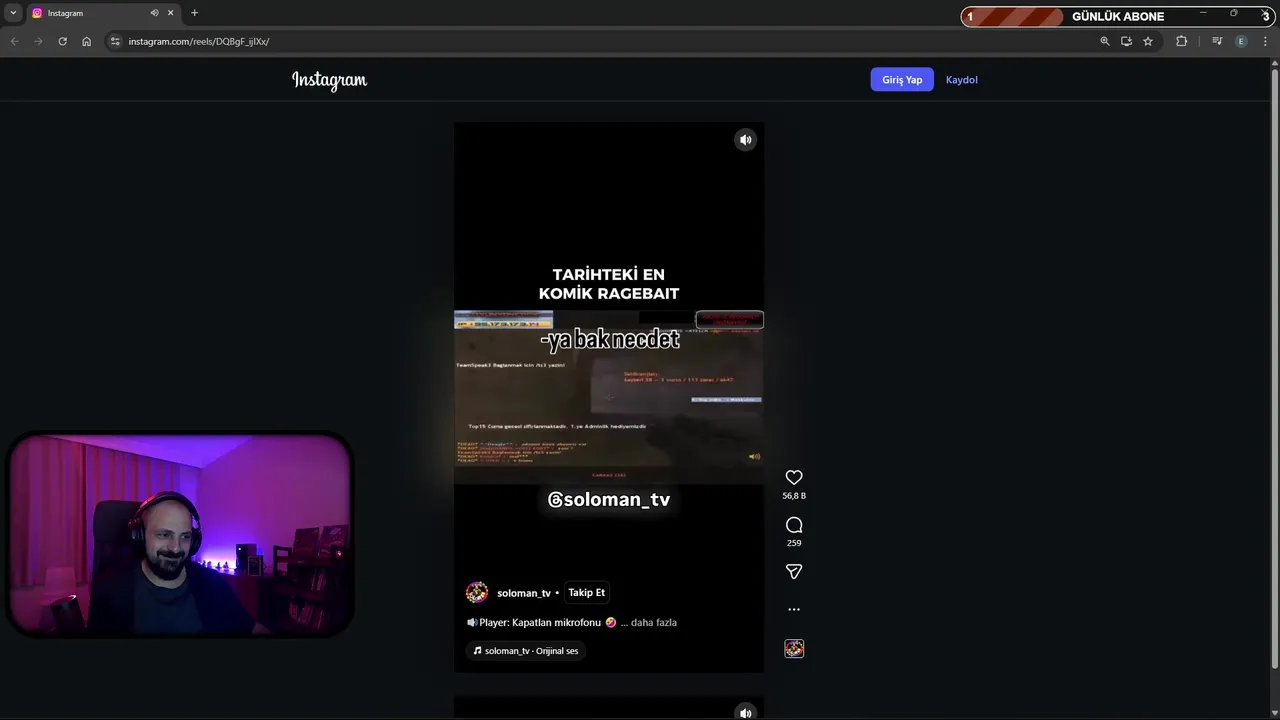This screenshot has width=1280, height=720.
Task: Open a new browser tab
Action: click(x=195, y=13)
